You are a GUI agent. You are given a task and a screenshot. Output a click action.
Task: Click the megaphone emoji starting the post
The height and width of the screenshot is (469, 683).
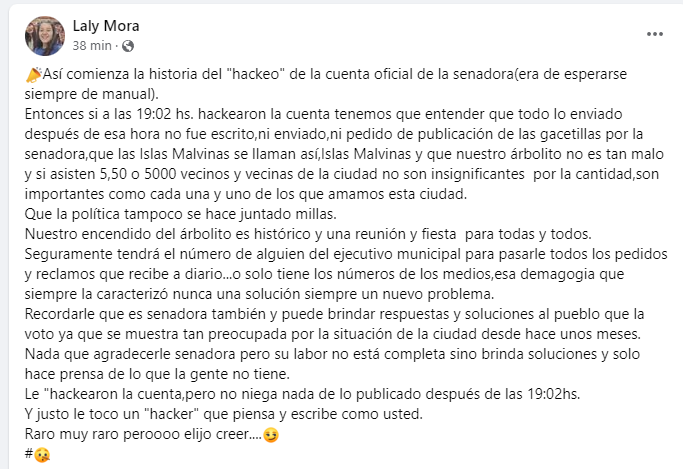point(33,74)
